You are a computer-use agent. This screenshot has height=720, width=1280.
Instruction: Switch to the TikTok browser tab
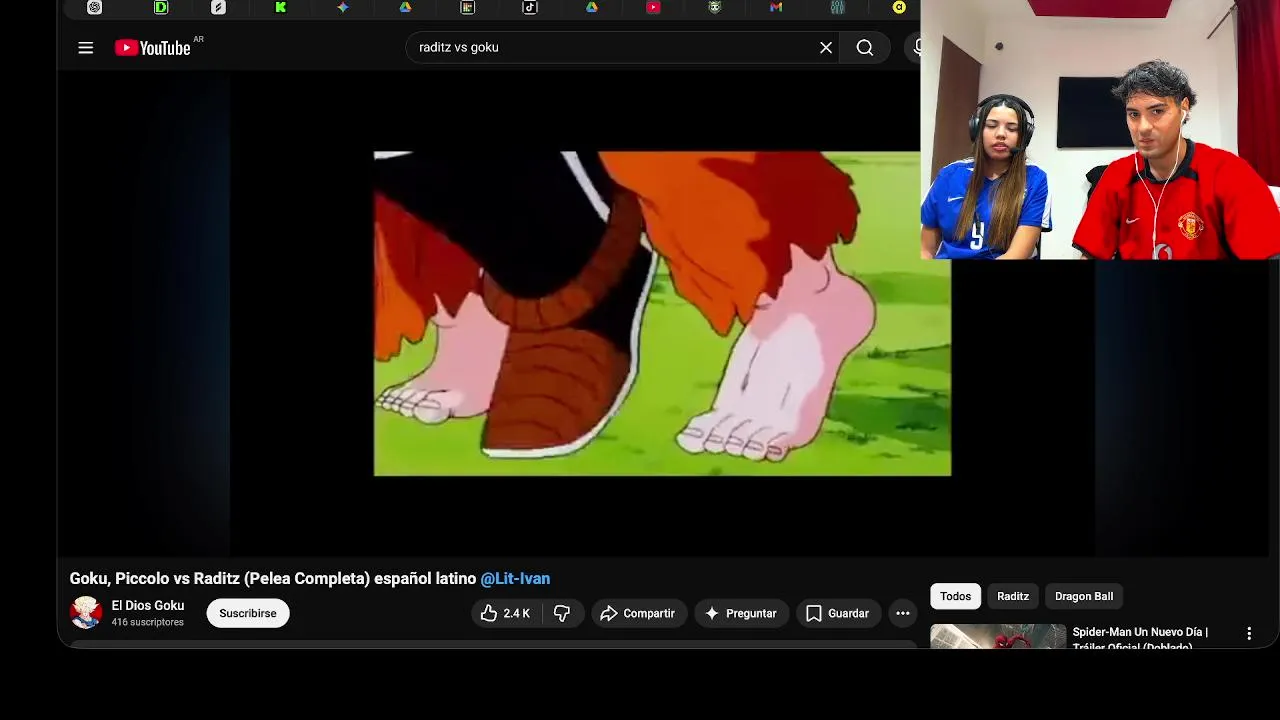530,7
